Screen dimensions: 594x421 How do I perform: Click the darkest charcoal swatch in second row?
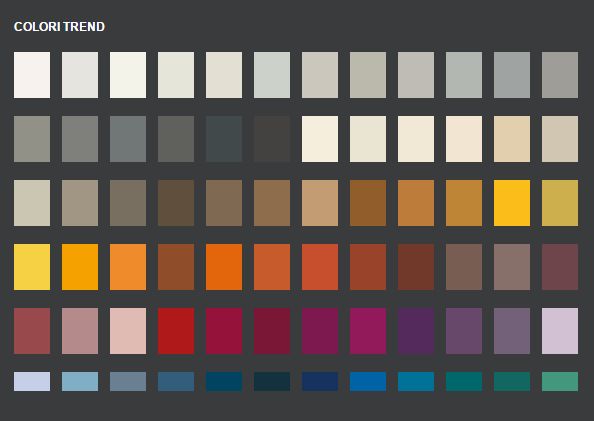pos(272,139)
